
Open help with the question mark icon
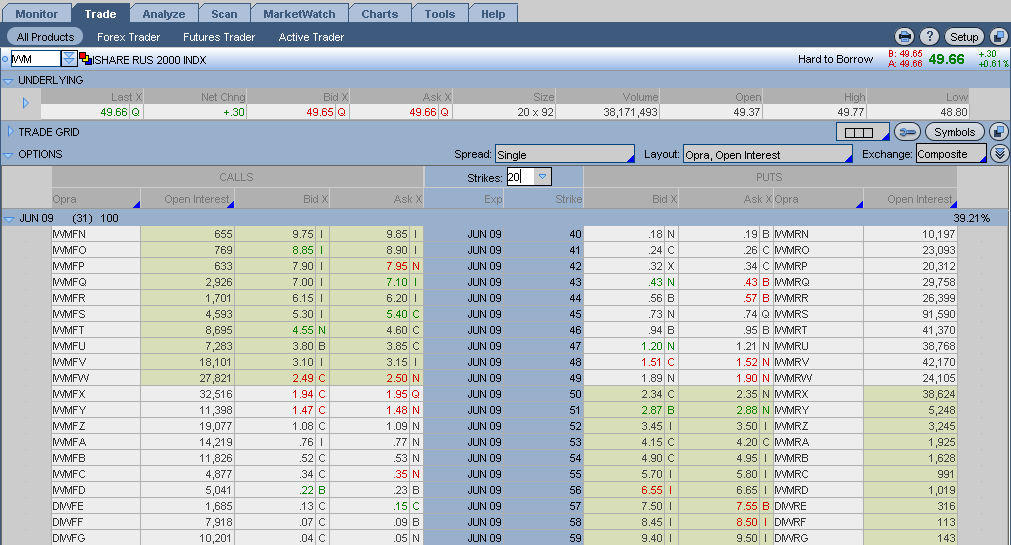pyautogui.click(x=929, y=37)
